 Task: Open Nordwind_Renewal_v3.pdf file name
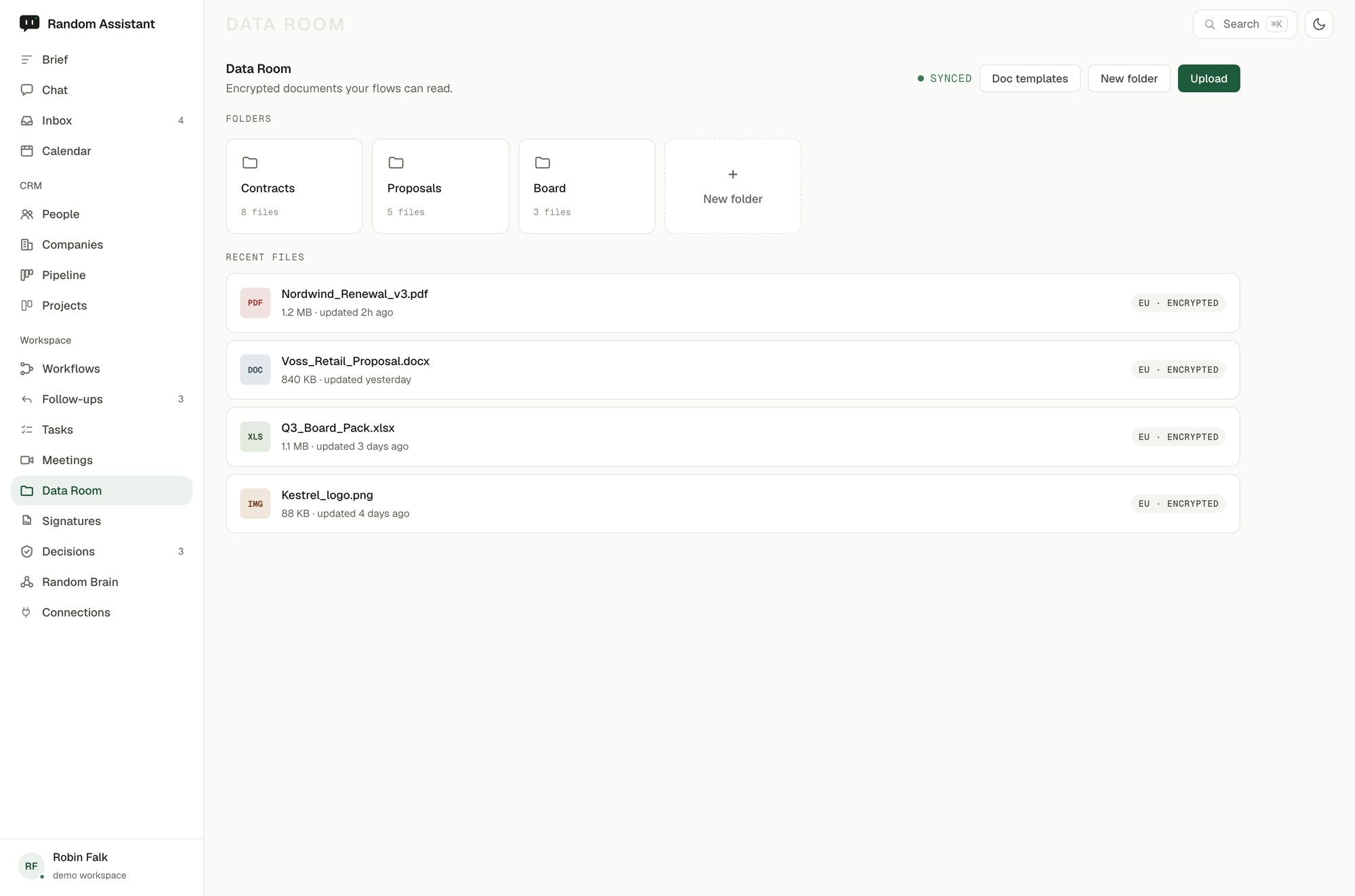tap(354, 294)
